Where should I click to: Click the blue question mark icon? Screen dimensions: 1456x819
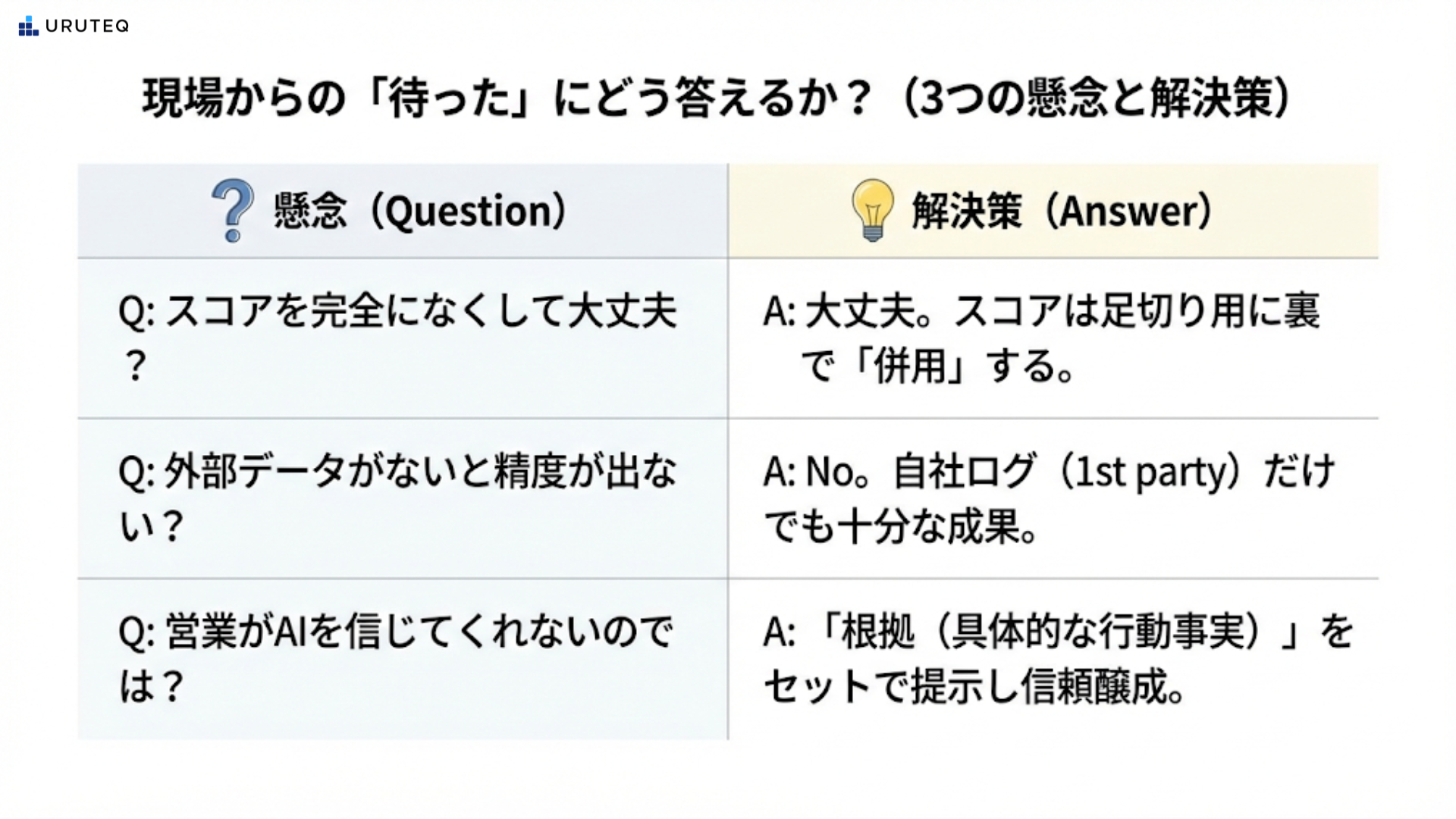tap(233, 210)
